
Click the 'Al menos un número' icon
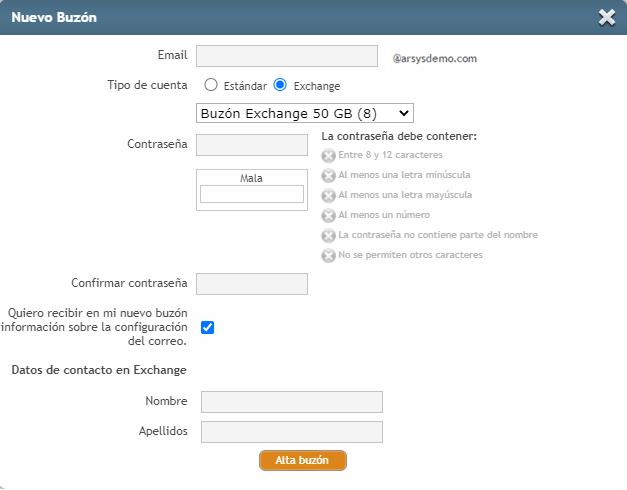[x=328, y=216]
